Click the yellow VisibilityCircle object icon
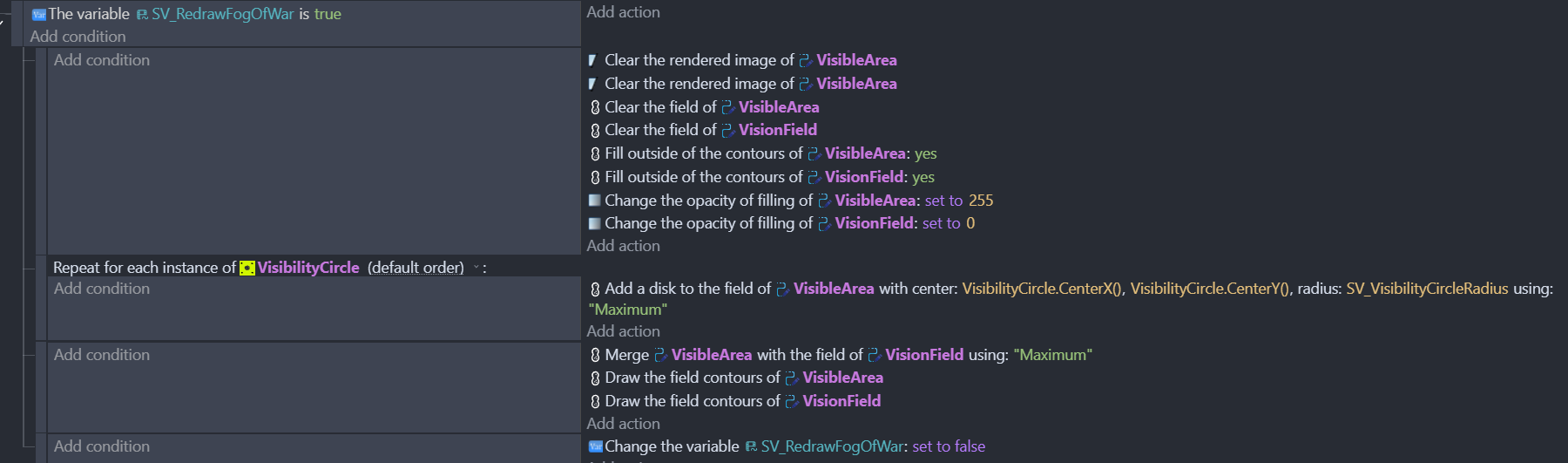This screenshot has width=1568, height=463. point(247,268)
